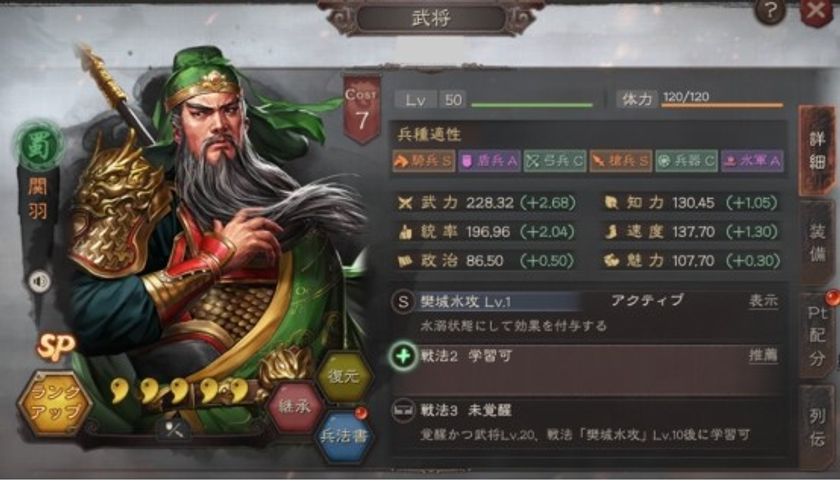
Task: Click 推薦 link for 戦法2
Action: 763,355
